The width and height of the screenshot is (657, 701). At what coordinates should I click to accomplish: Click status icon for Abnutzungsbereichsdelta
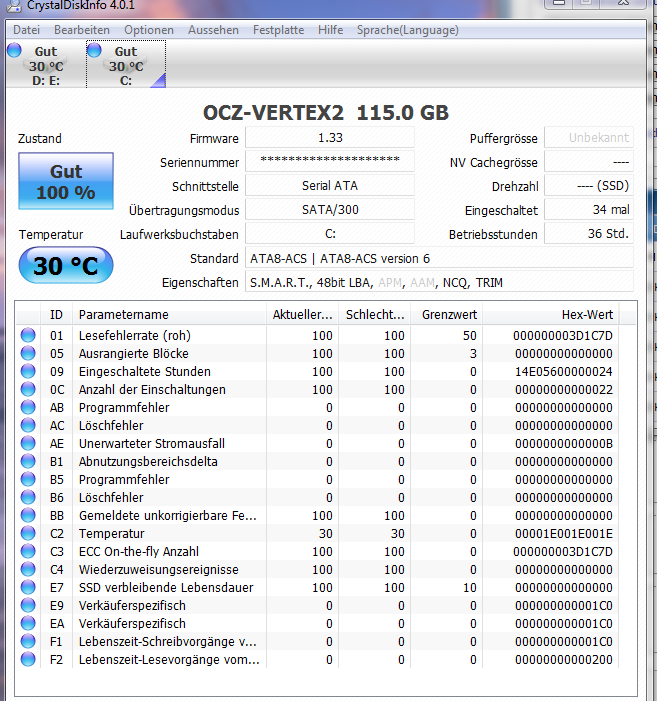28,461
